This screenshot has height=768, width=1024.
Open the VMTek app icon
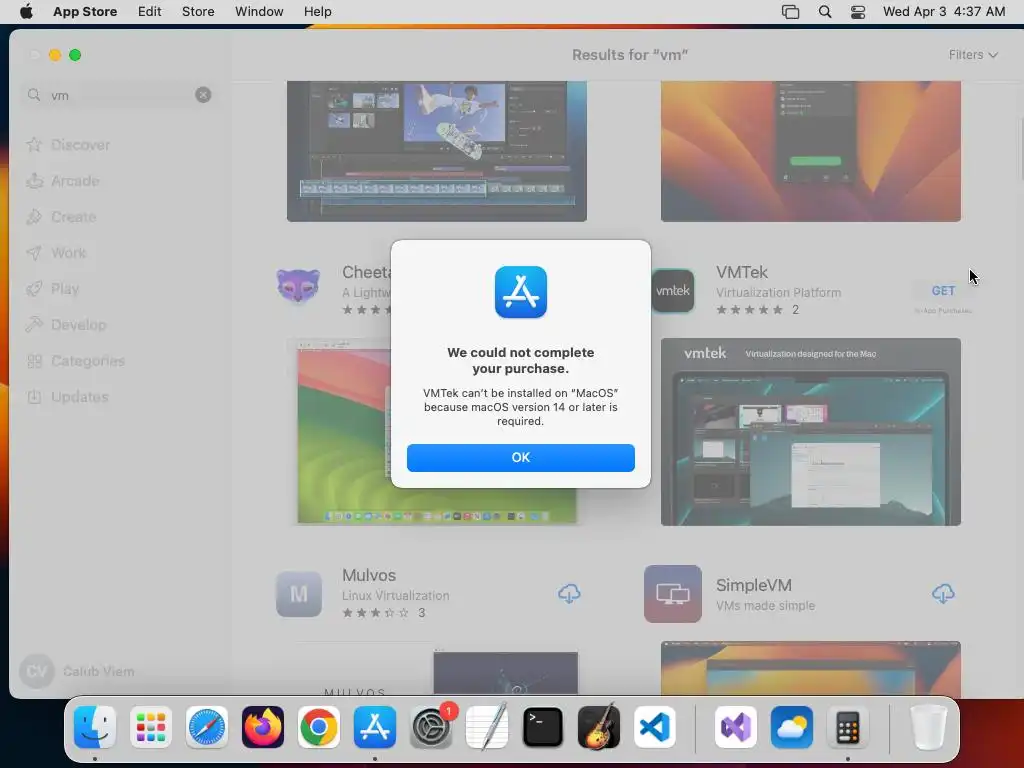pos(673,291)
